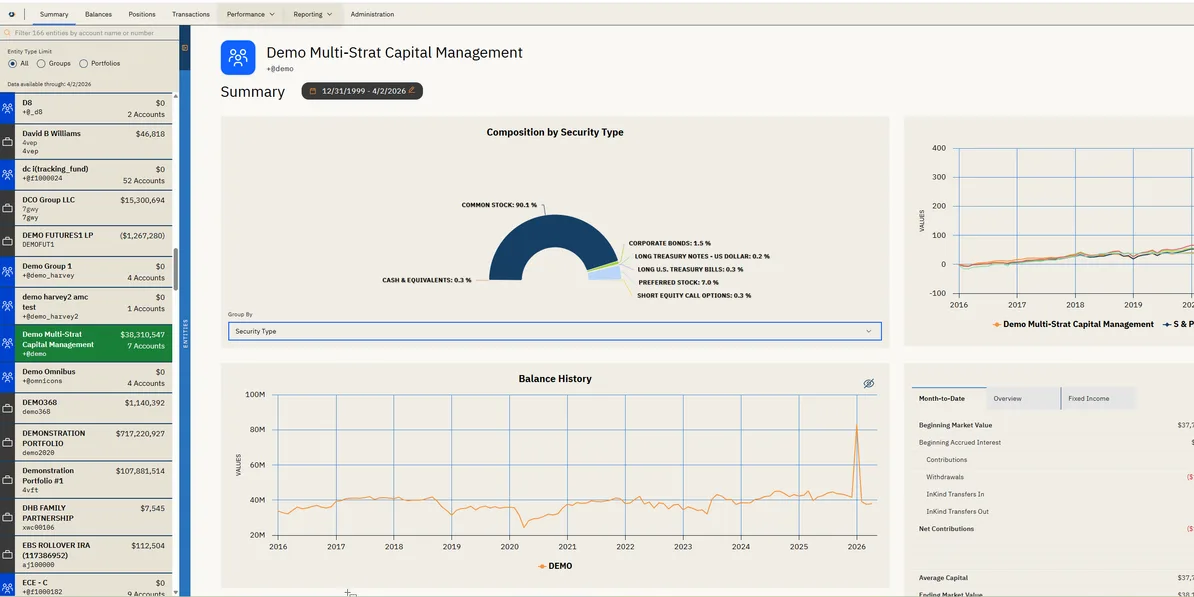Switch to the Fixed Income tab
The image size is (1194, 597).
(x=1098, y=398)
